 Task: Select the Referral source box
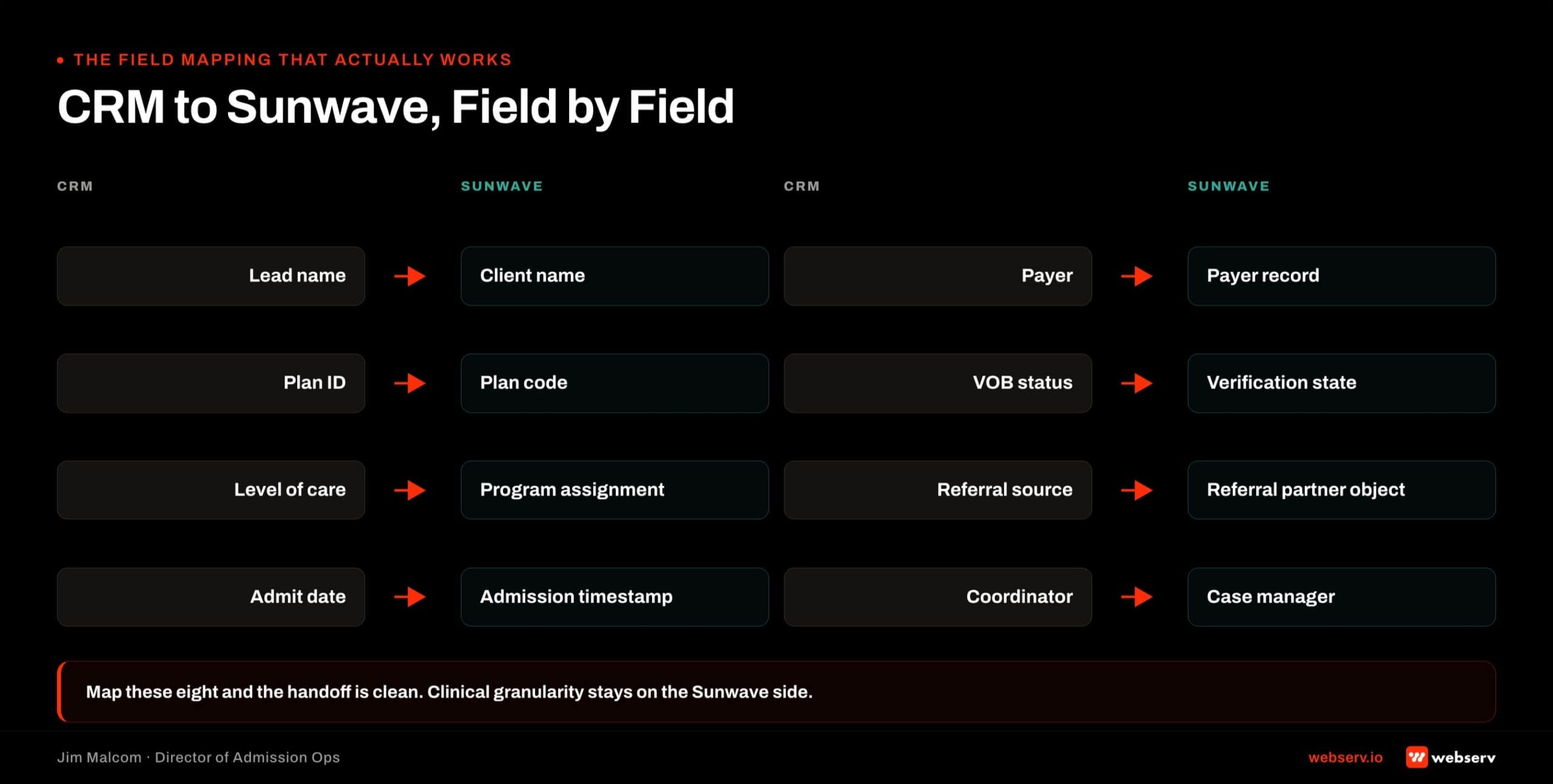point(938,490)
